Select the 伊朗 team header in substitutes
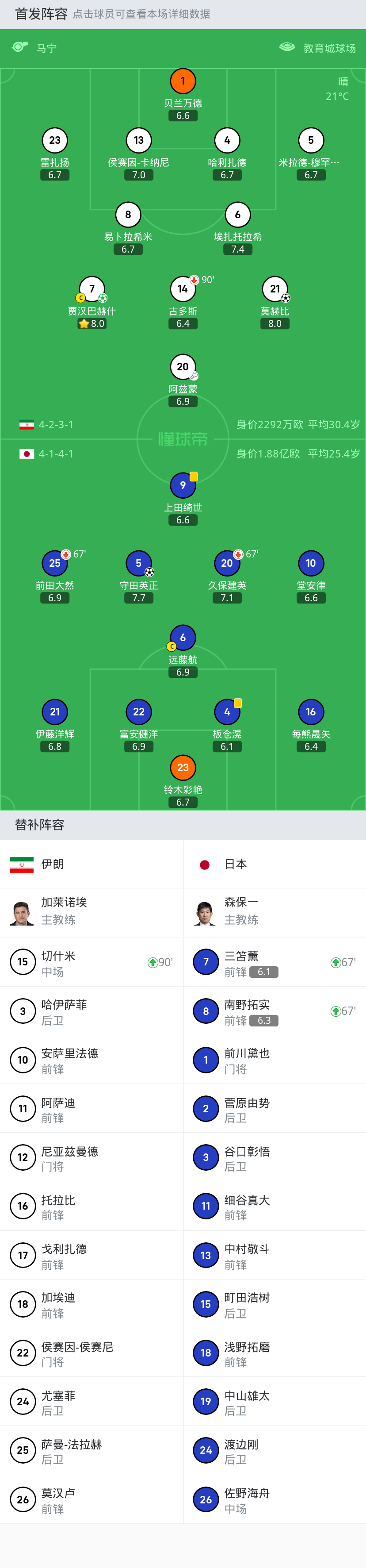The image size is (366, 1568). tap(91, 865)
